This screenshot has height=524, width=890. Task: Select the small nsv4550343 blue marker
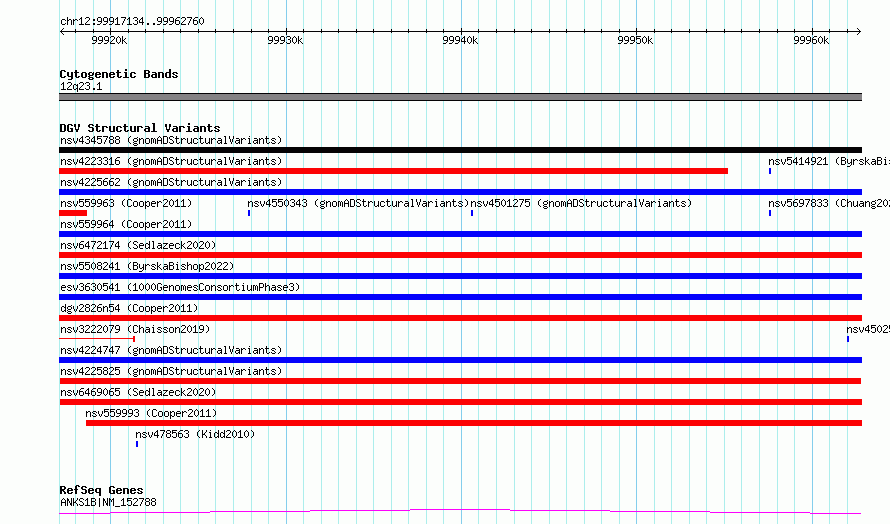pos(249,213)
